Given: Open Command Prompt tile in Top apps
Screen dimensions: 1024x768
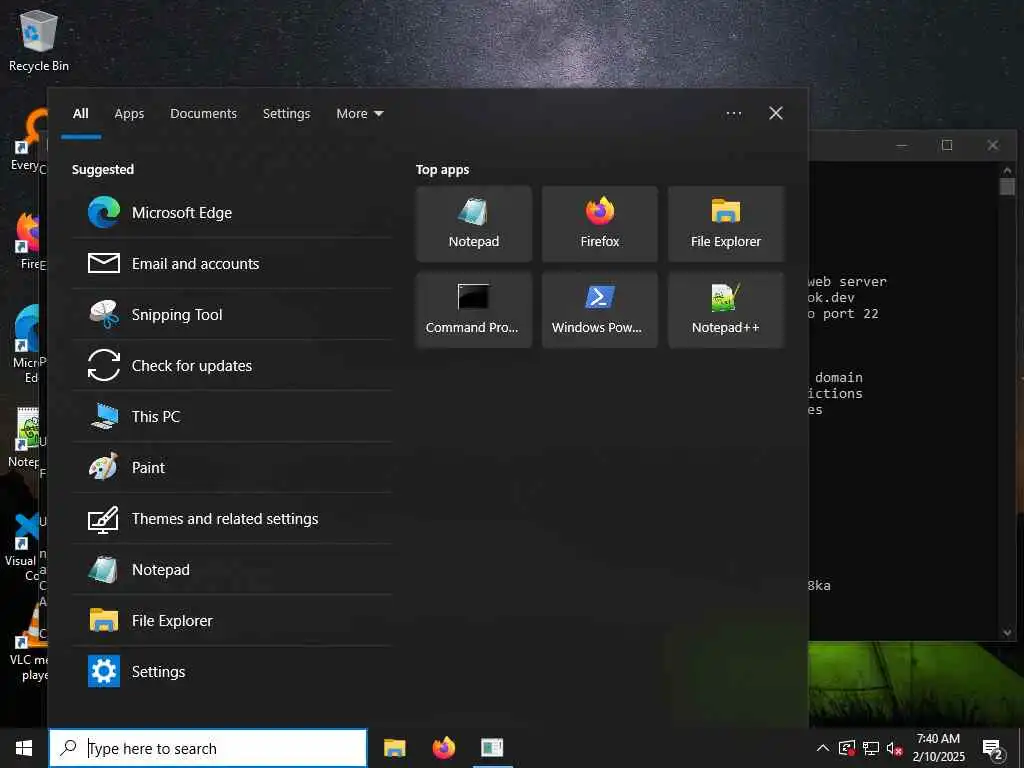Looking at the screenshot, I should pos(473,310).
